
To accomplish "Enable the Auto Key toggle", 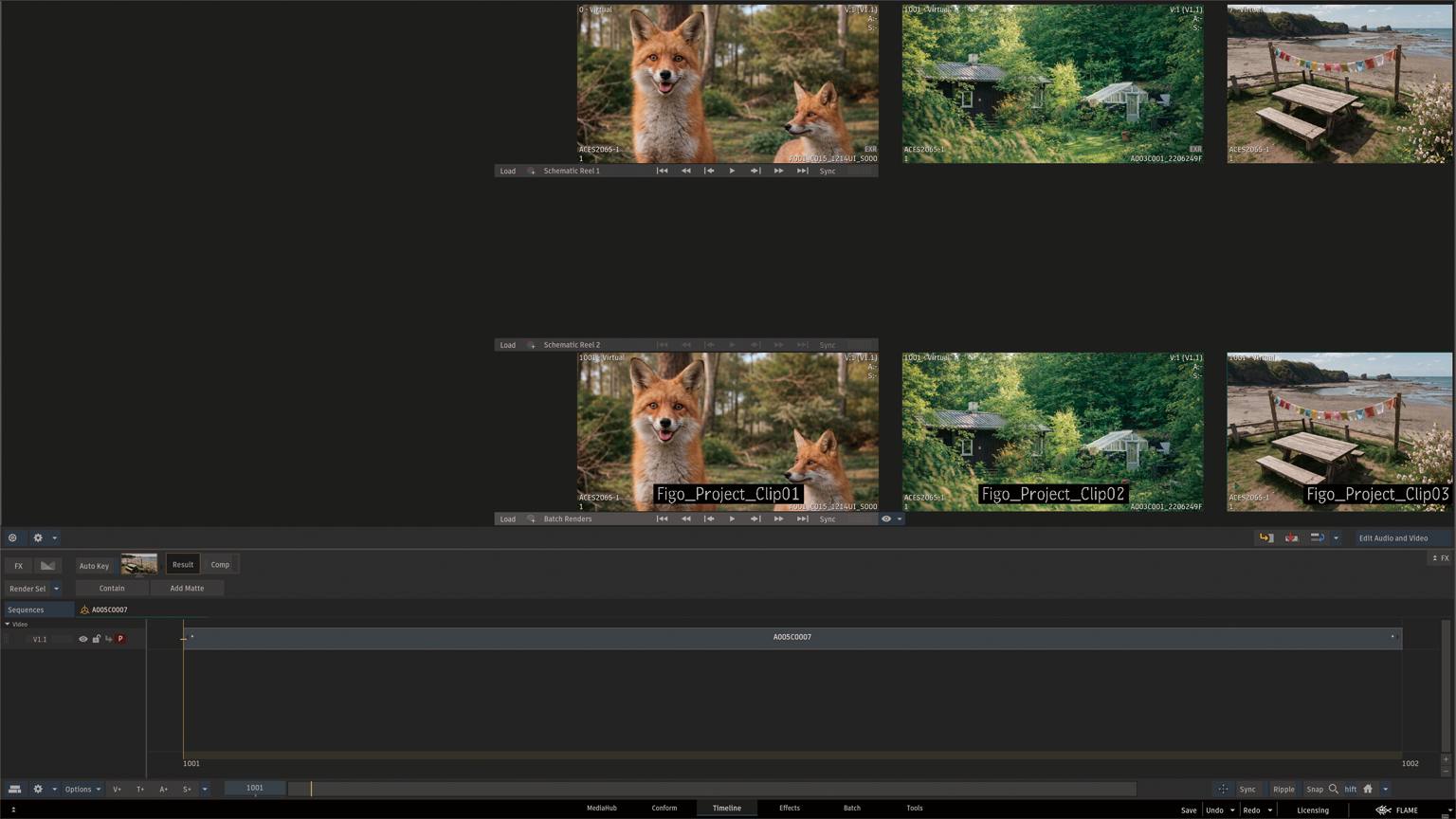I will (x=94, y=566).
